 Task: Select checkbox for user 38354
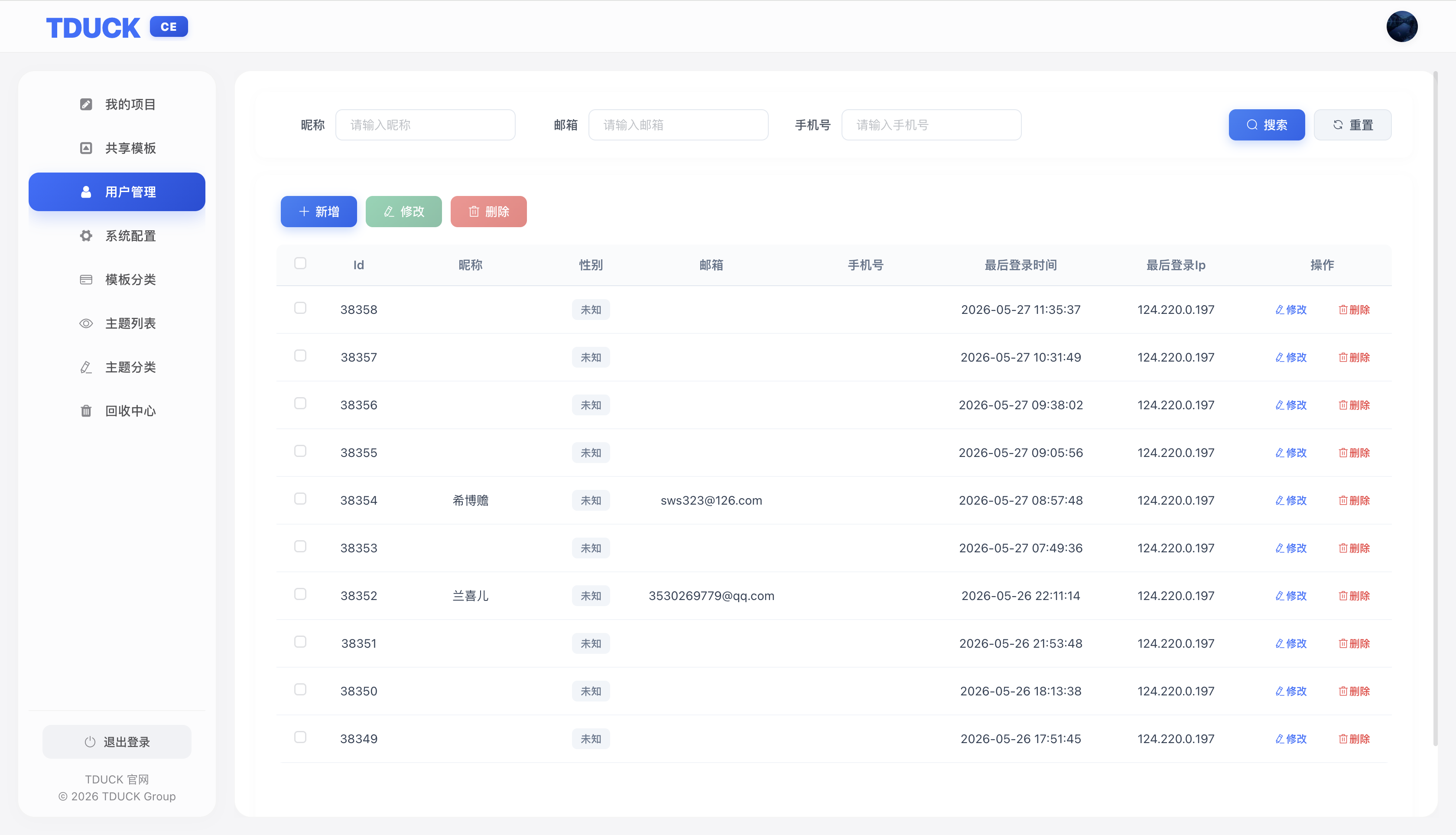[300, 499]
